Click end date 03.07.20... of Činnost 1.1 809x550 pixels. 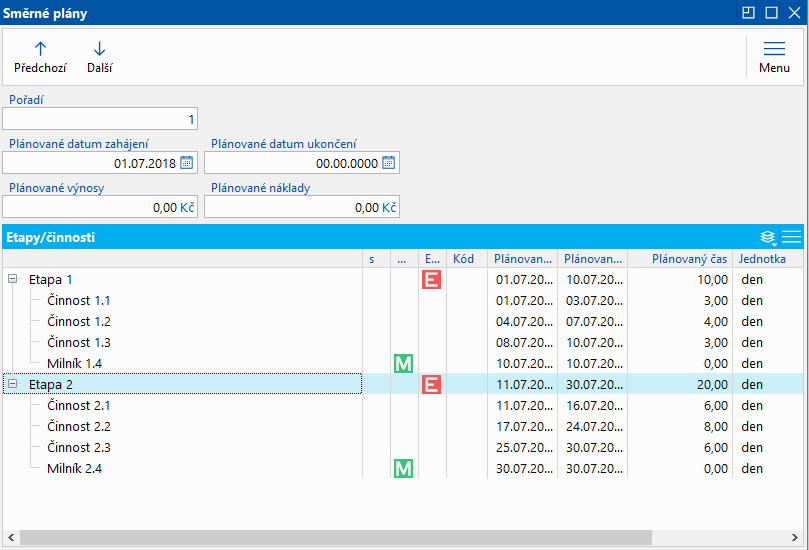tap(594, 301)
